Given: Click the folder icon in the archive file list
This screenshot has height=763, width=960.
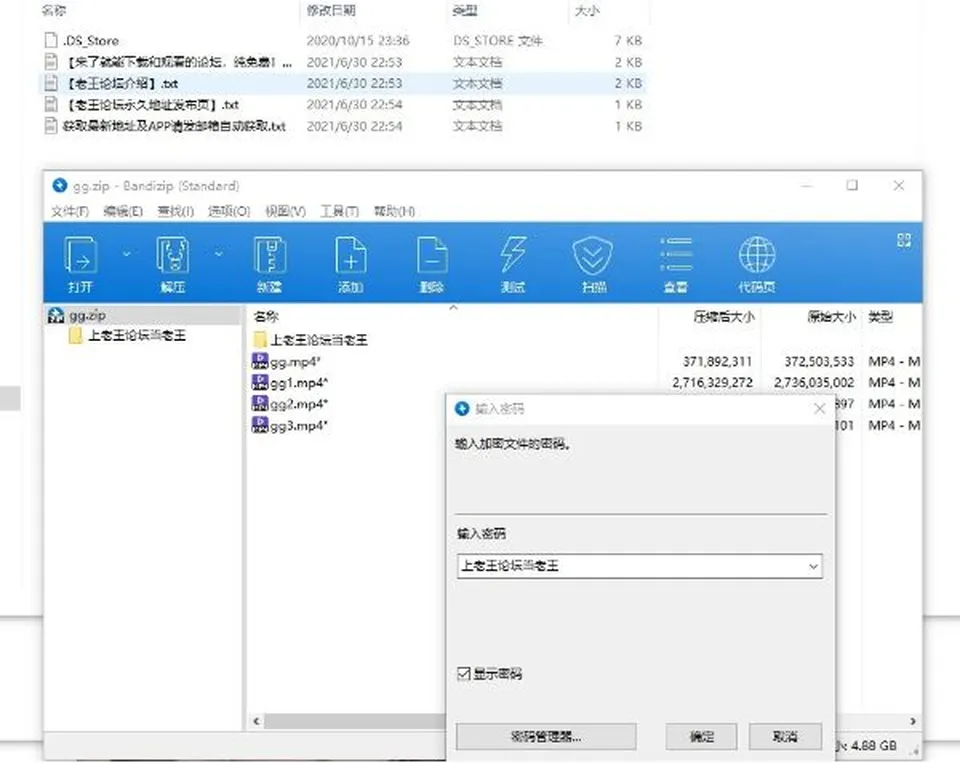Looking at the screenshot, I should (260, 339).
